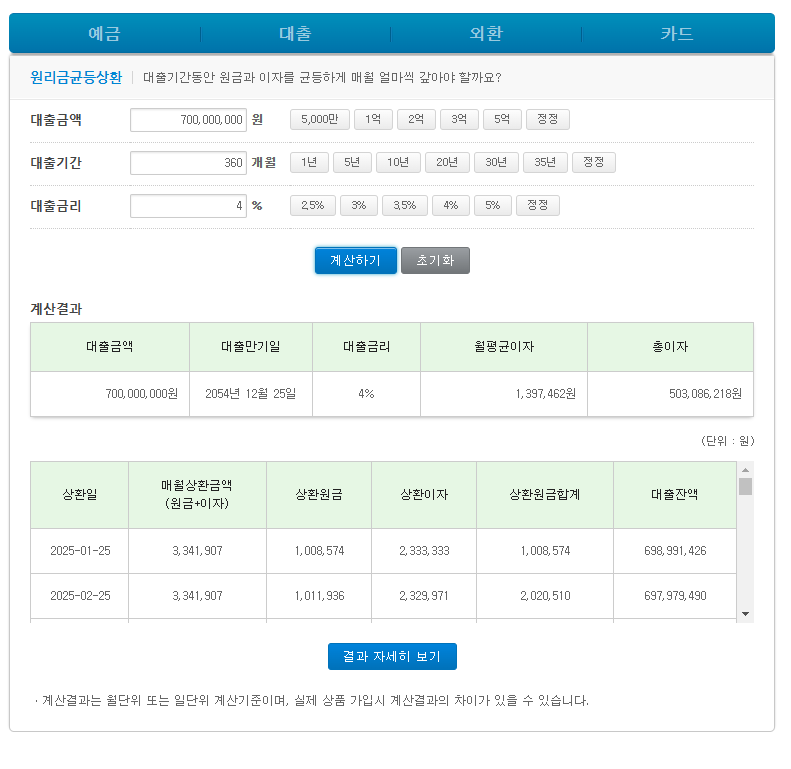Screen dimensions: 791x769
Task: Click the scrollbar up arrow
Action: tap(746, 470)
